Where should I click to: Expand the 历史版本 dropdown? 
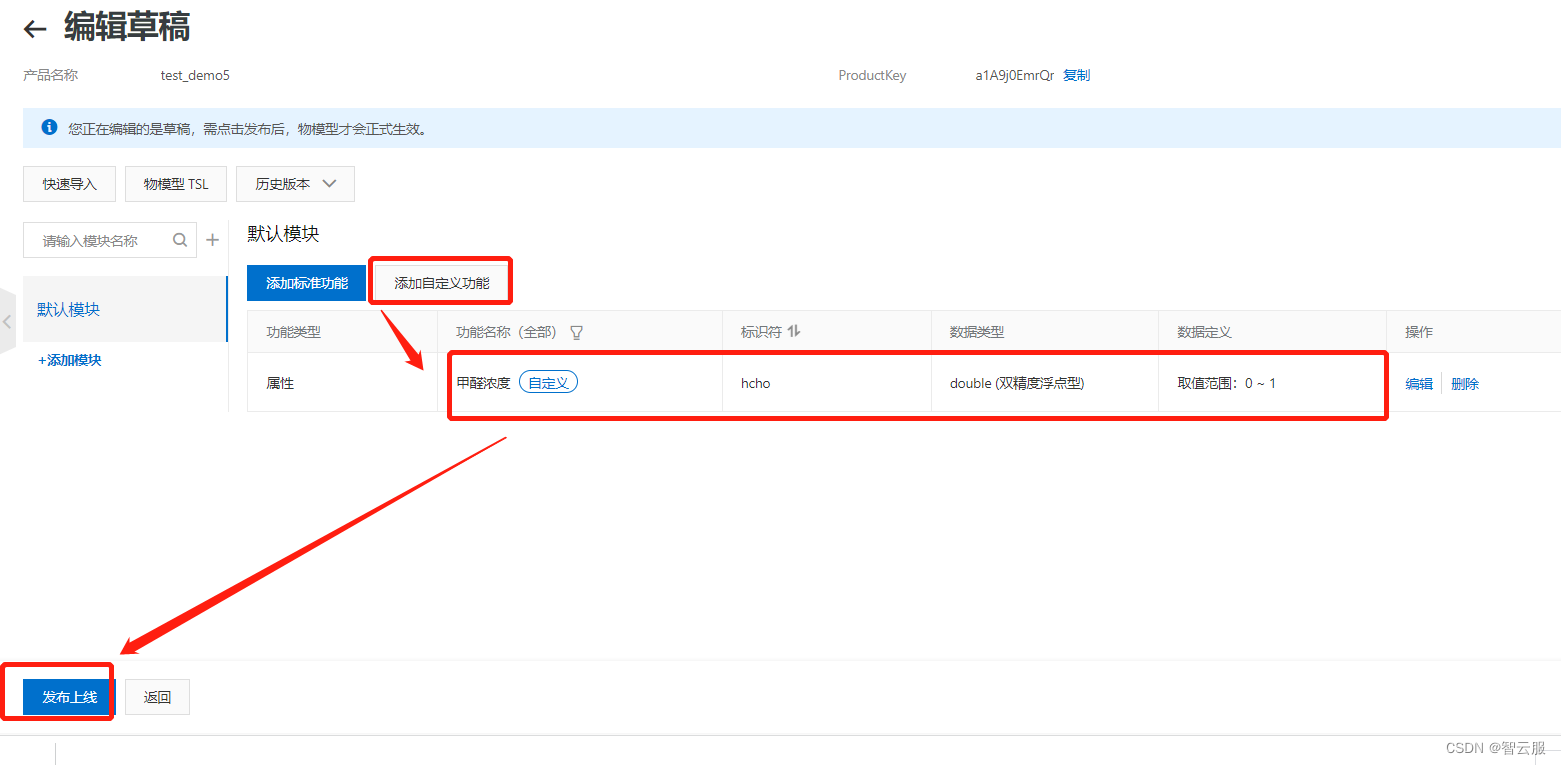[295, 184]
